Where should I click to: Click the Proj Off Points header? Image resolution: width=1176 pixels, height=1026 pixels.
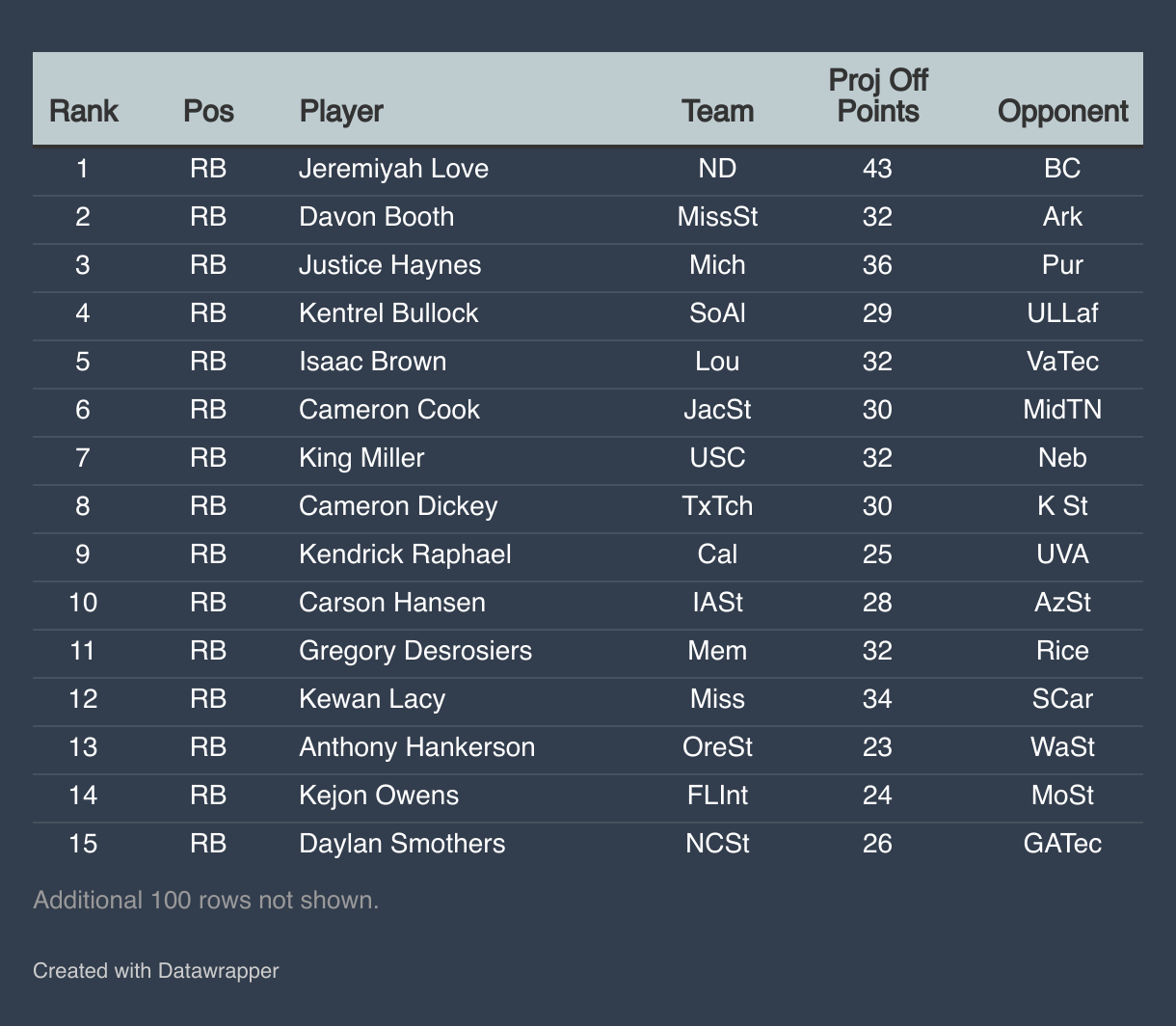(877, 96)
